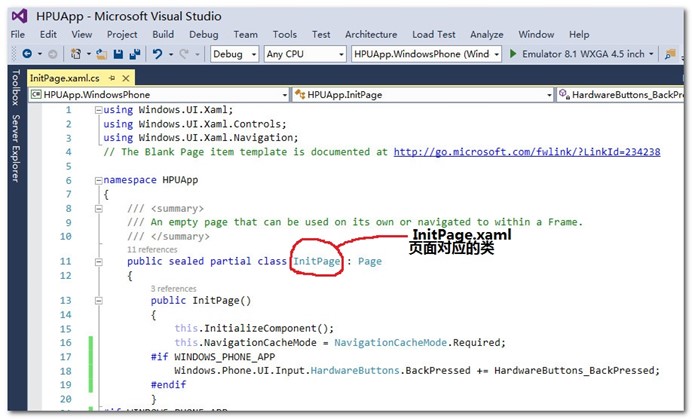
Task: Click the Open File folder icon
Action: tap(102, 54)
